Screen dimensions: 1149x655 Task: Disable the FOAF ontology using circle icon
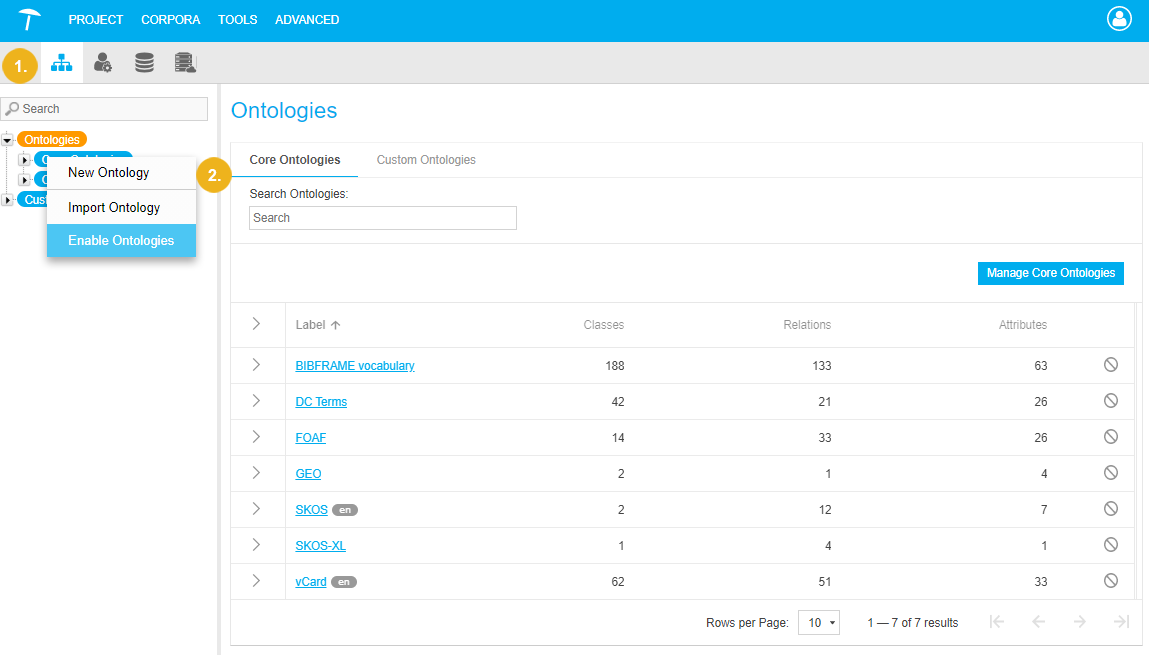[1110, 437]
